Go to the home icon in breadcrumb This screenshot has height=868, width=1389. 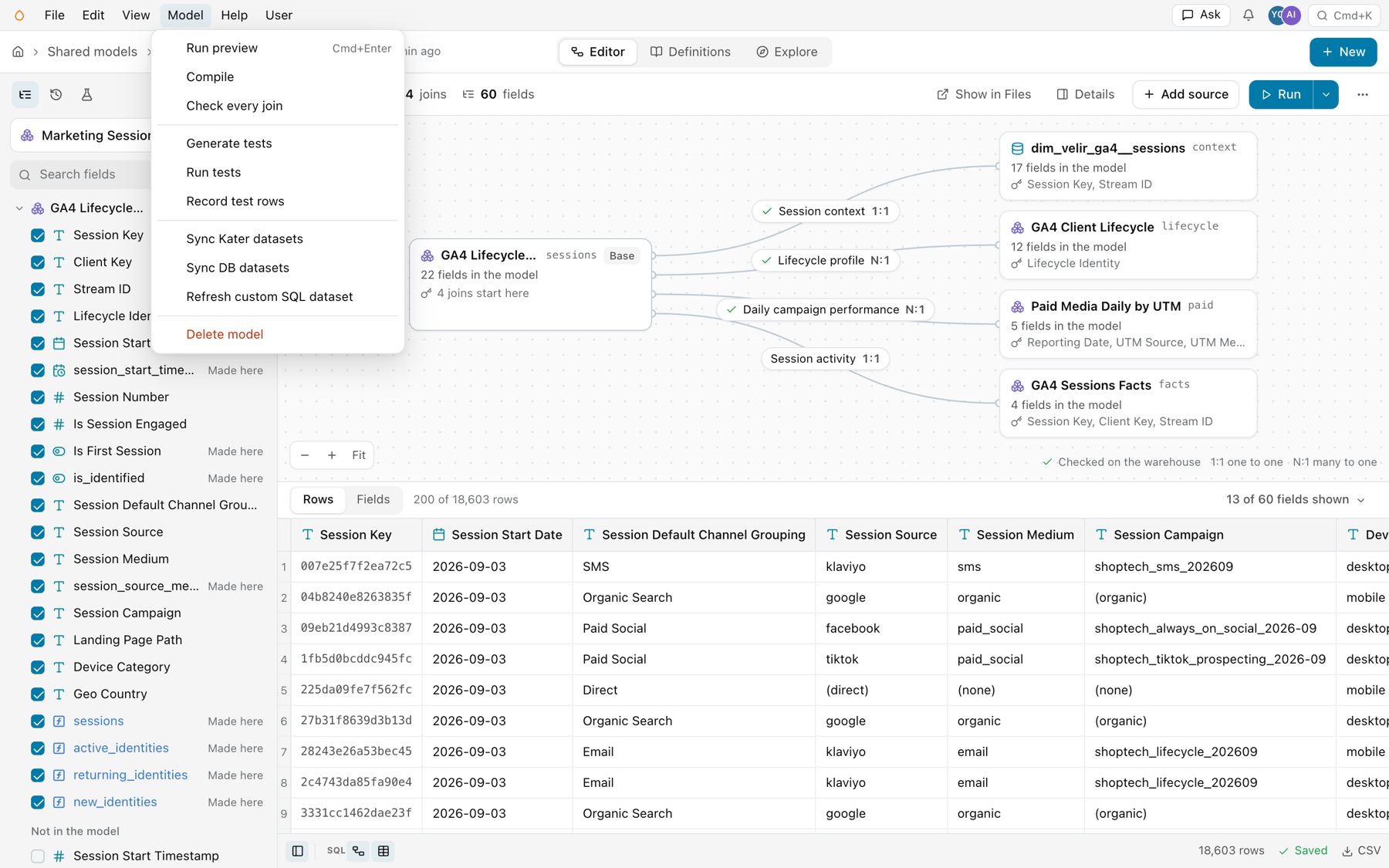18,52
